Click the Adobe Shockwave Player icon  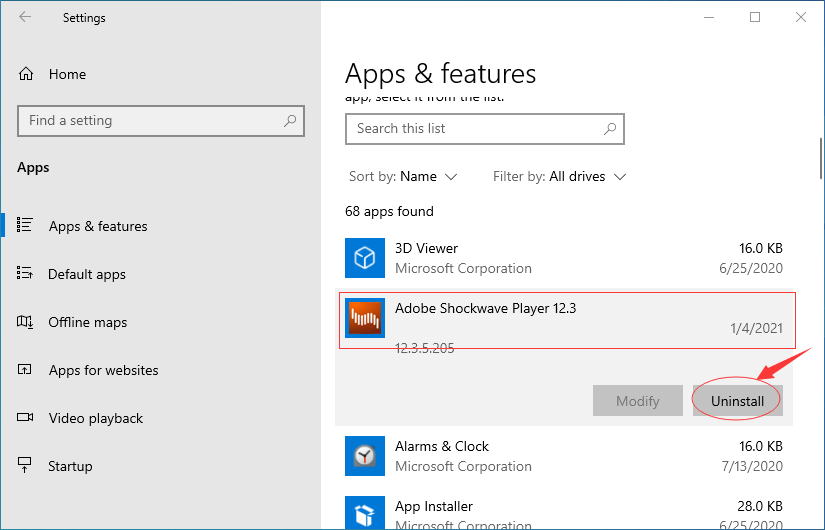(365, 318)
